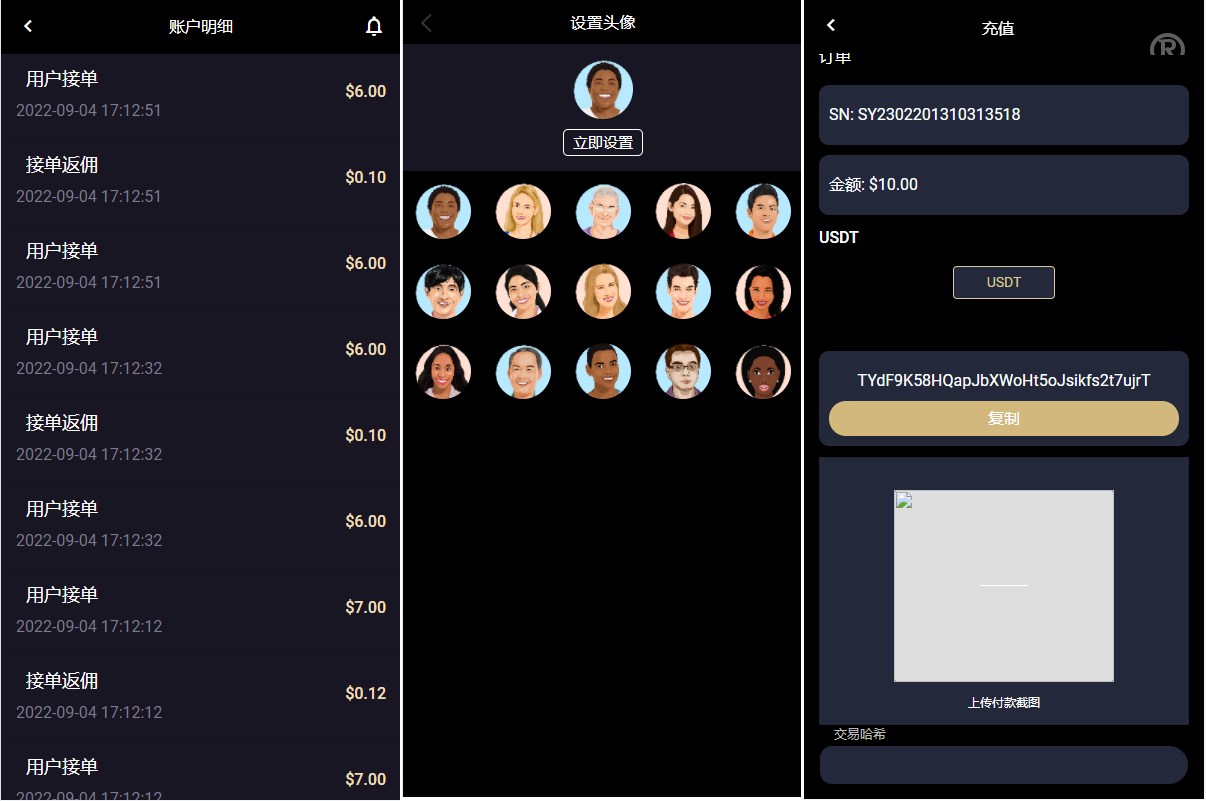Click the SN order number field
The height and width of the screenshot is (801, 1206).
(1004, 115)
